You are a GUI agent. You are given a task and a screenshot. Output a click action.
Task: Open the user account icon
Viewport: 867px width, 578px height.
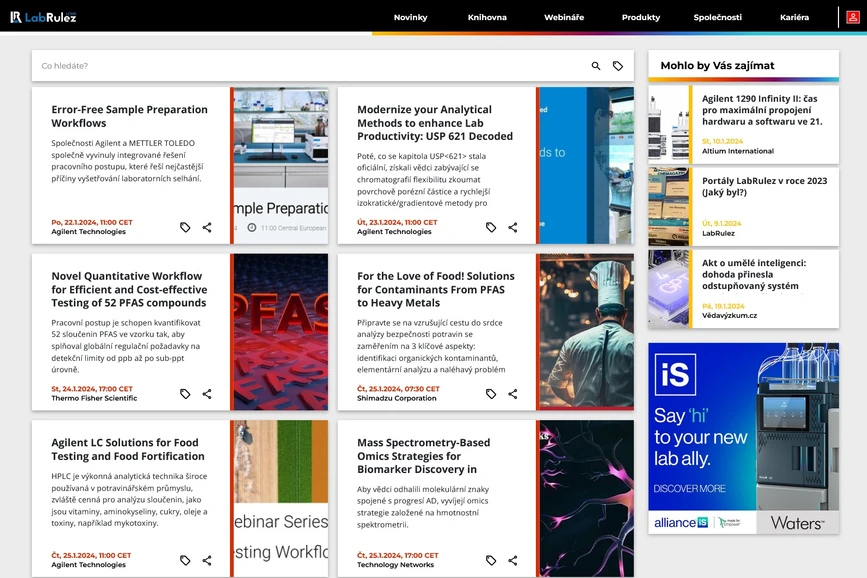point(853,17)
